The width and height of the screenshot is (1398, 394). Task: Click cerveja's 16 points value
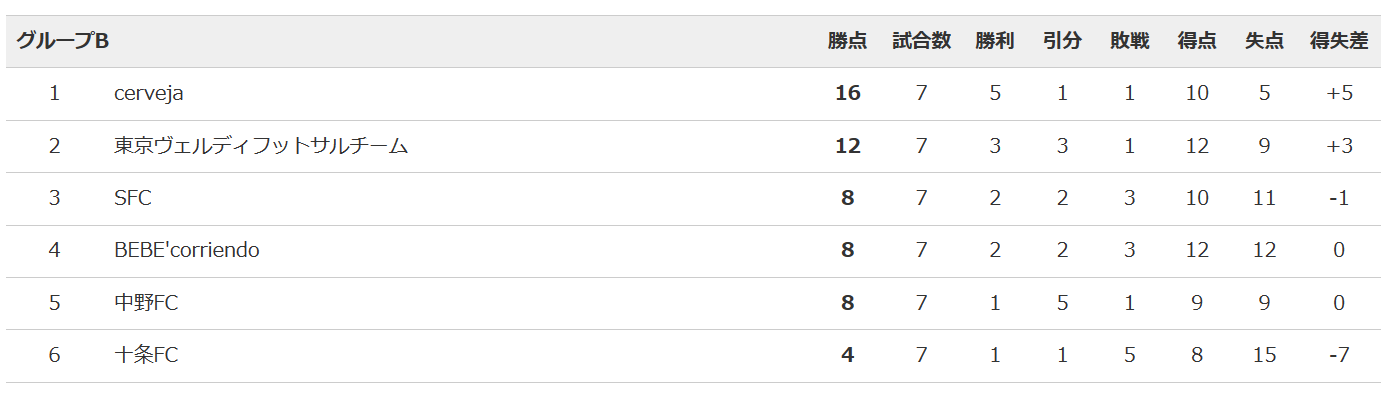(x=848, y=93)
